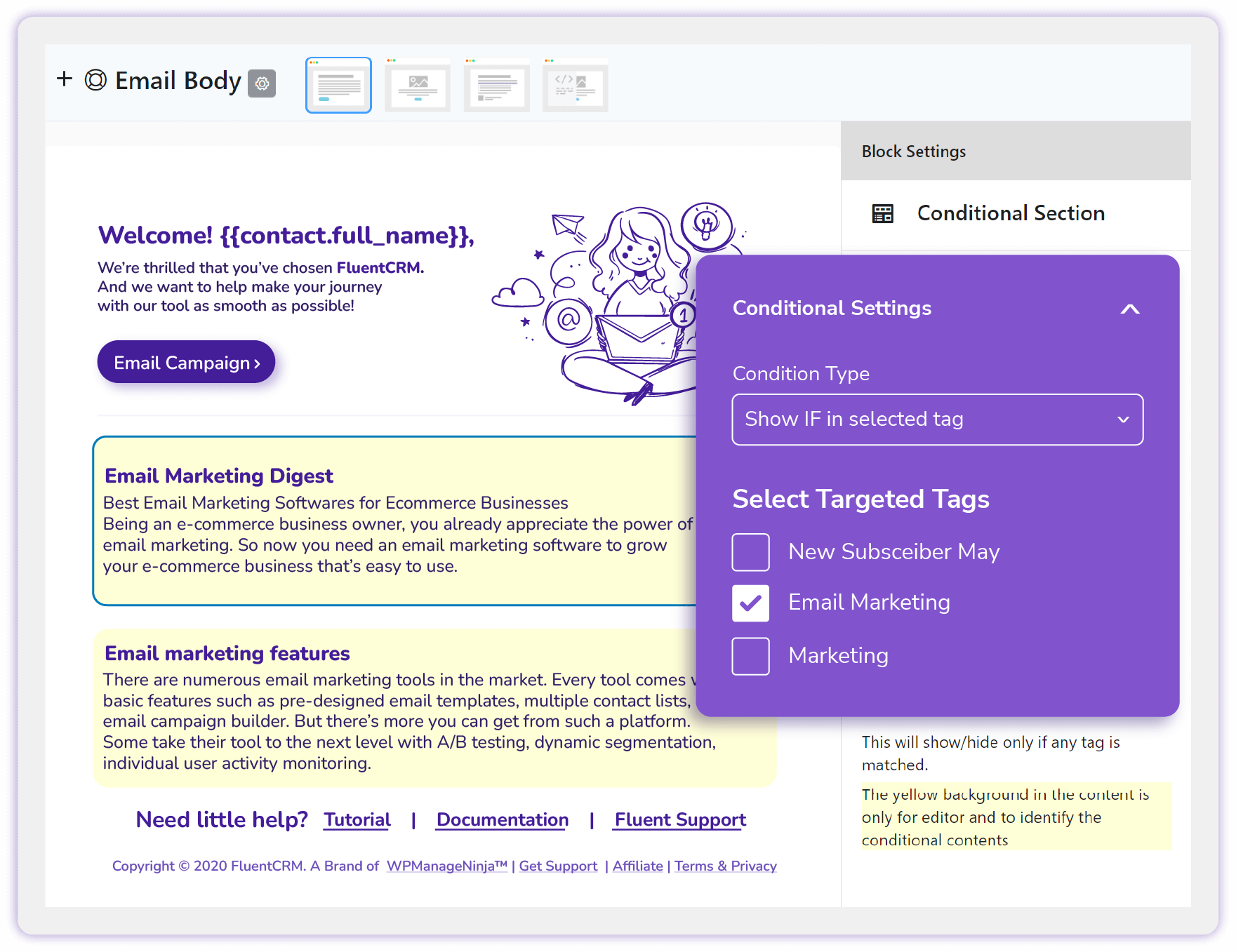Uncheck the Email Marketing tag
This screenshot has width=1236, height=952.
[750, 603]
